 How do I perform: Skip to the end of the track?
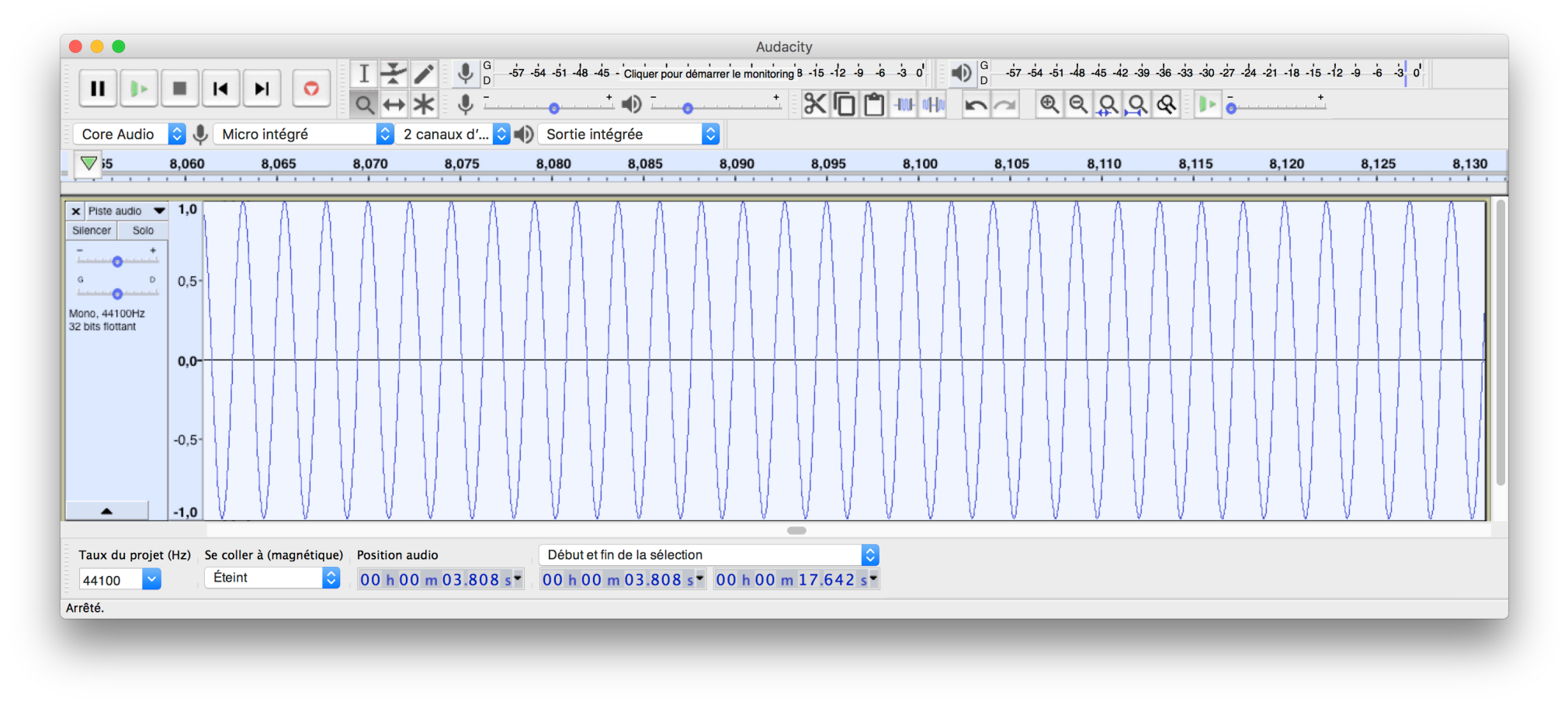coord(262,89)
